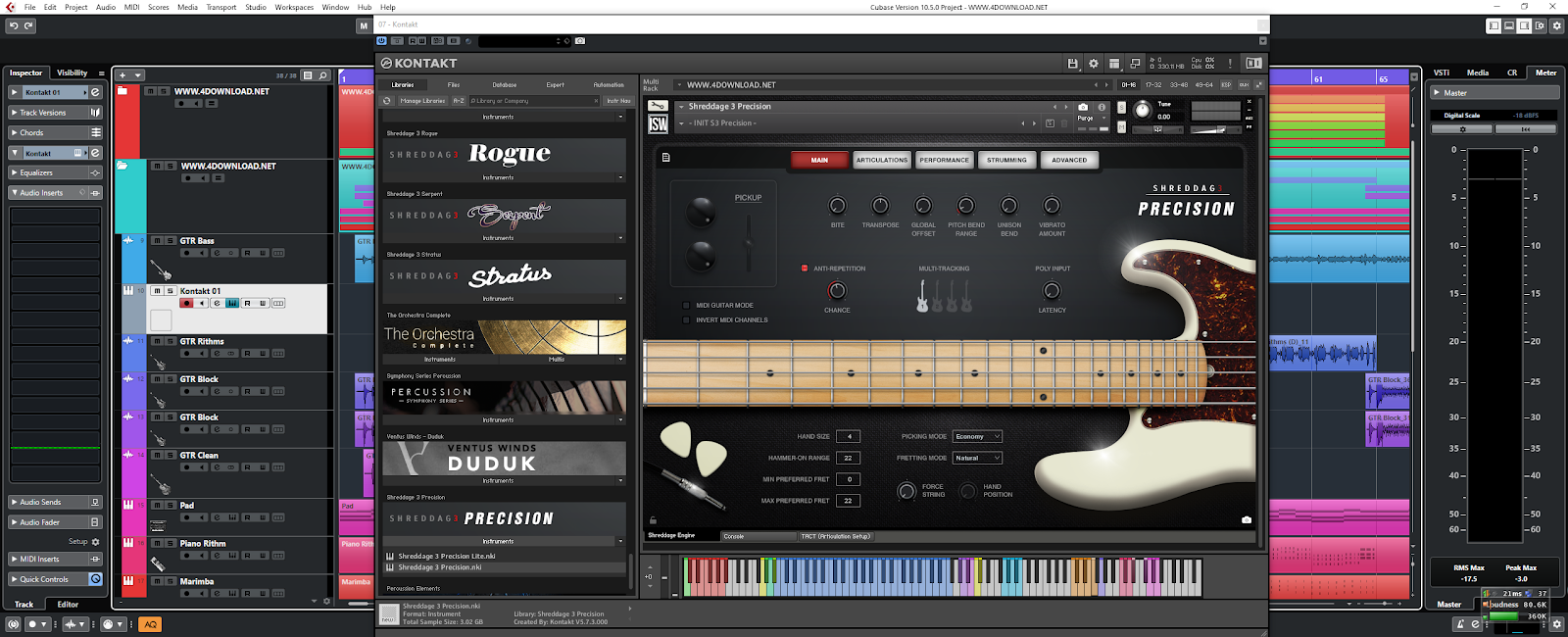Click the multi-tracking guitars icon
Viewport: 1568px width, 637px height.
click(x=944, y=295)
